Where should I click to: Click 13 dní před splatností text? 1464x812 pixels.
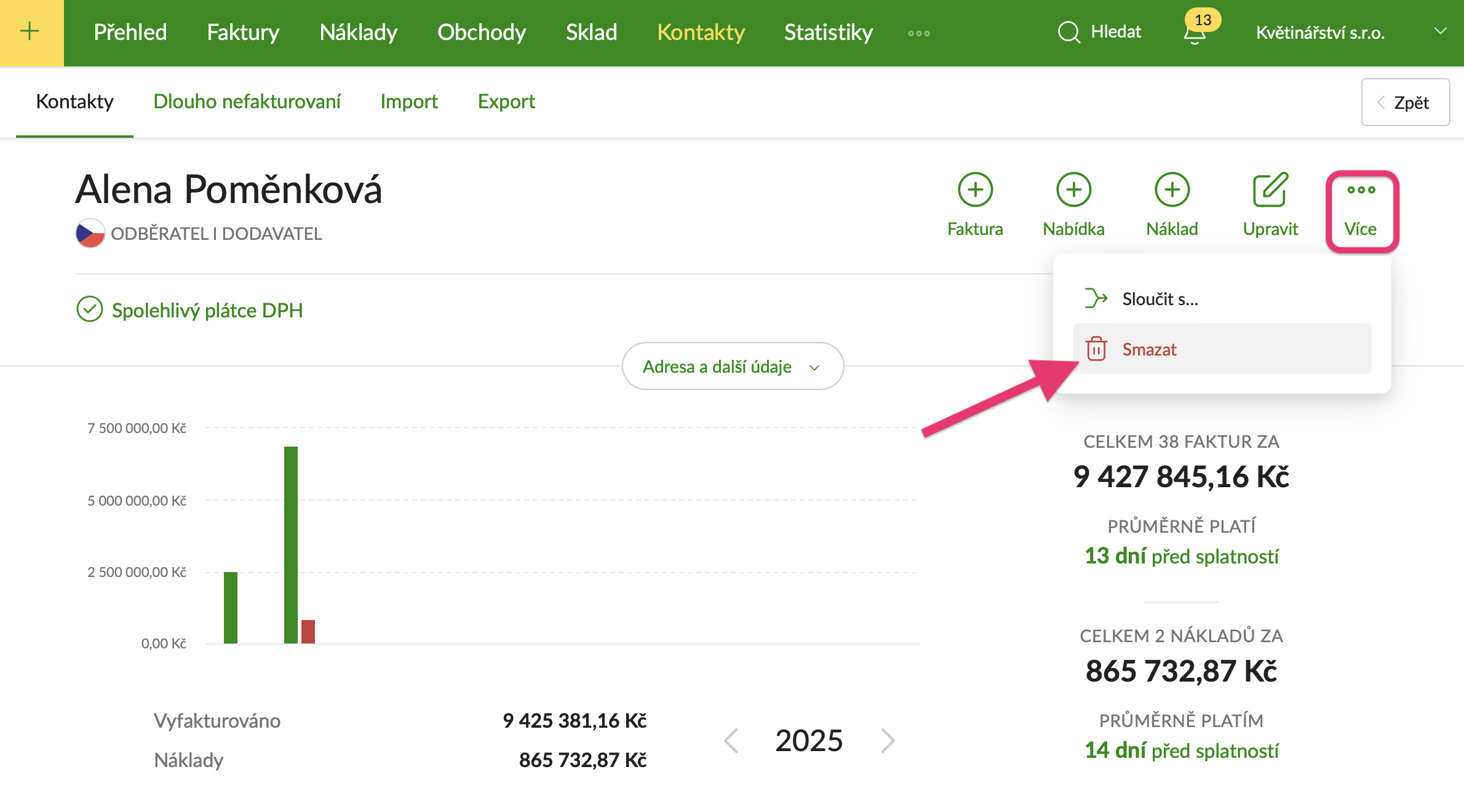pyautogui.click(x=1181, y=556)
